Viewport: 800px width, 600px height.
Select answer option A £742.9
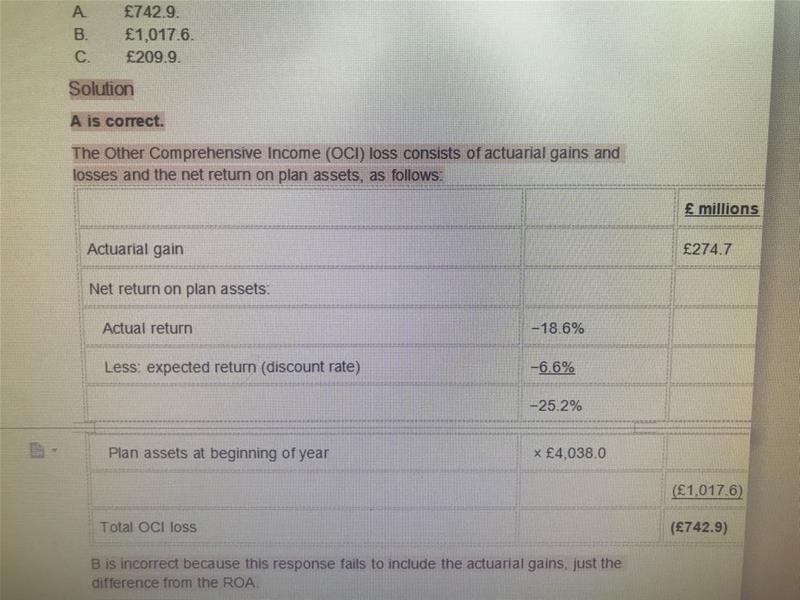[126, 11]
